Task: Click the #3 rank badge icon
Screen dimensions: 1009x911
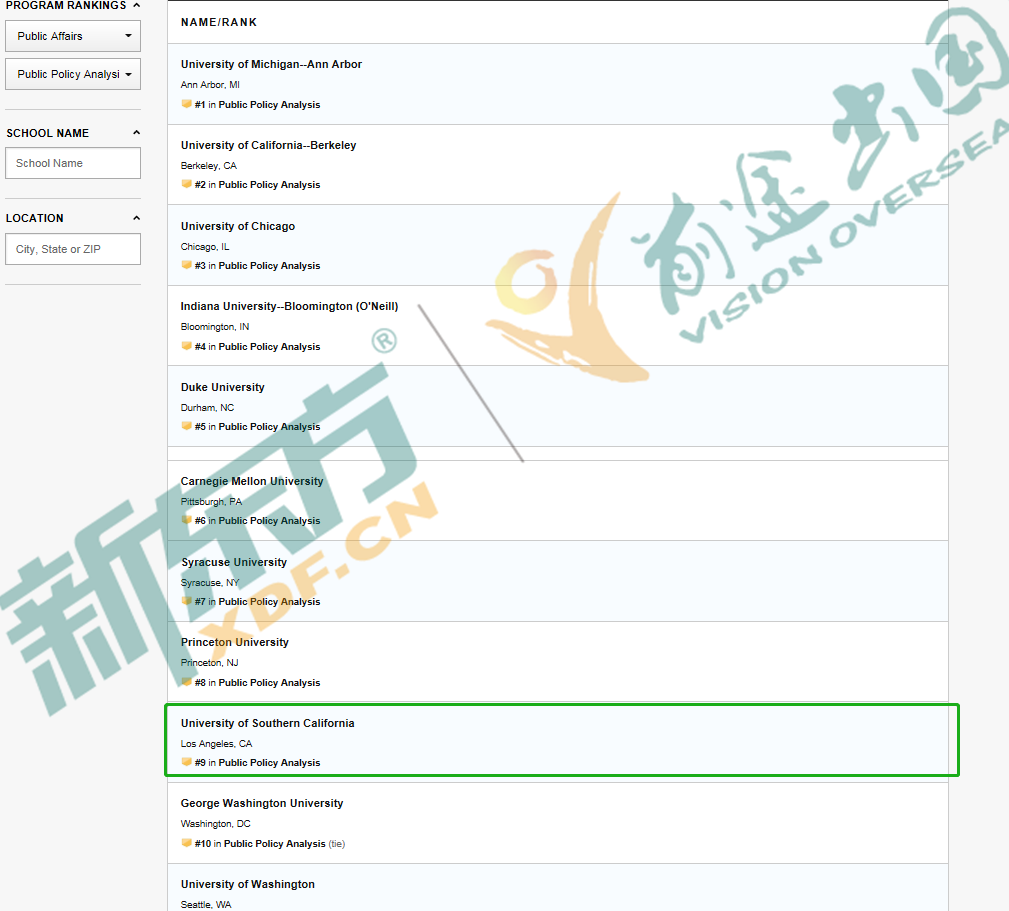Action: pos(187,265)
